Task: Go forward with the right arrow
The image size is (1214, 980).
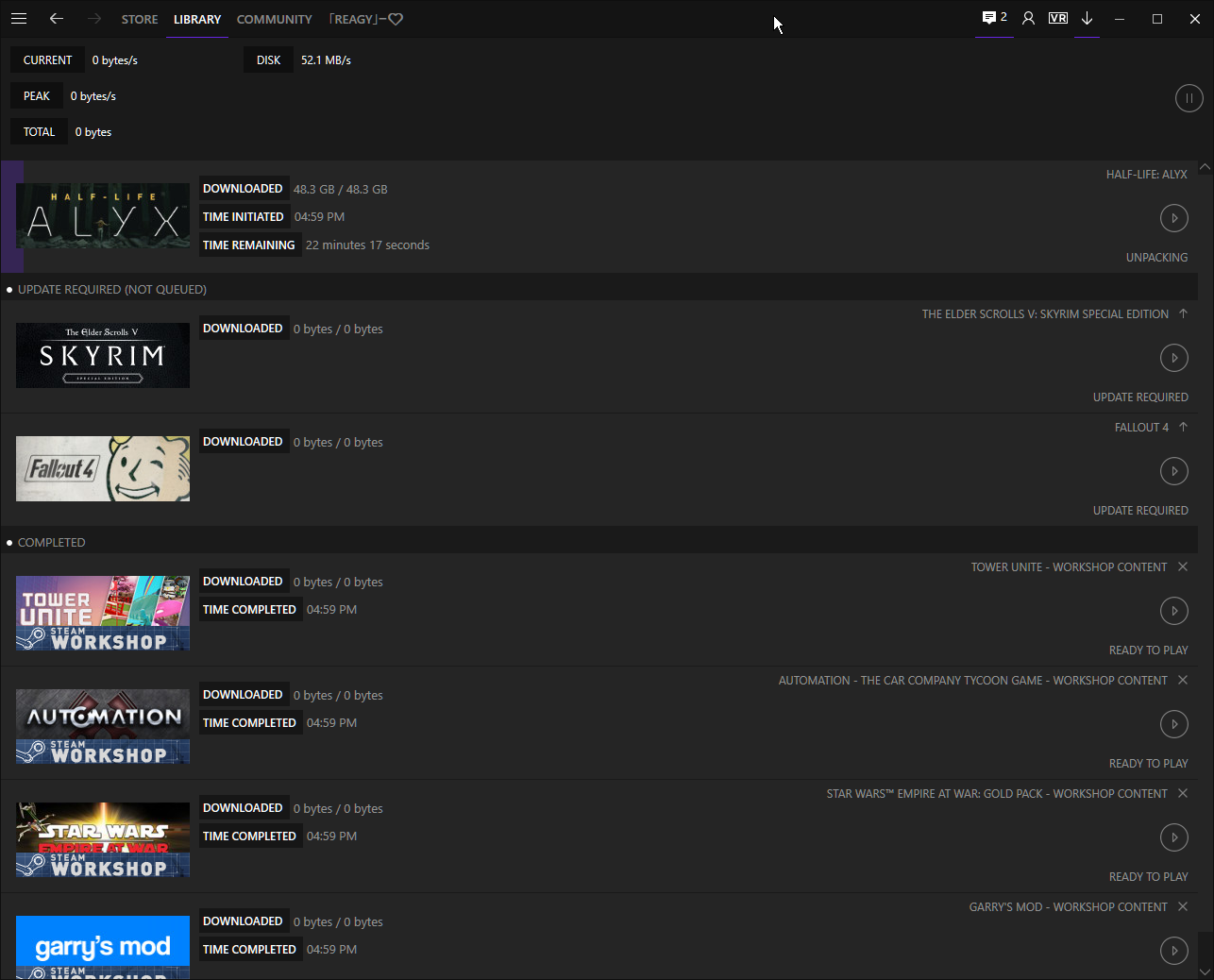Action: (93, 19)
